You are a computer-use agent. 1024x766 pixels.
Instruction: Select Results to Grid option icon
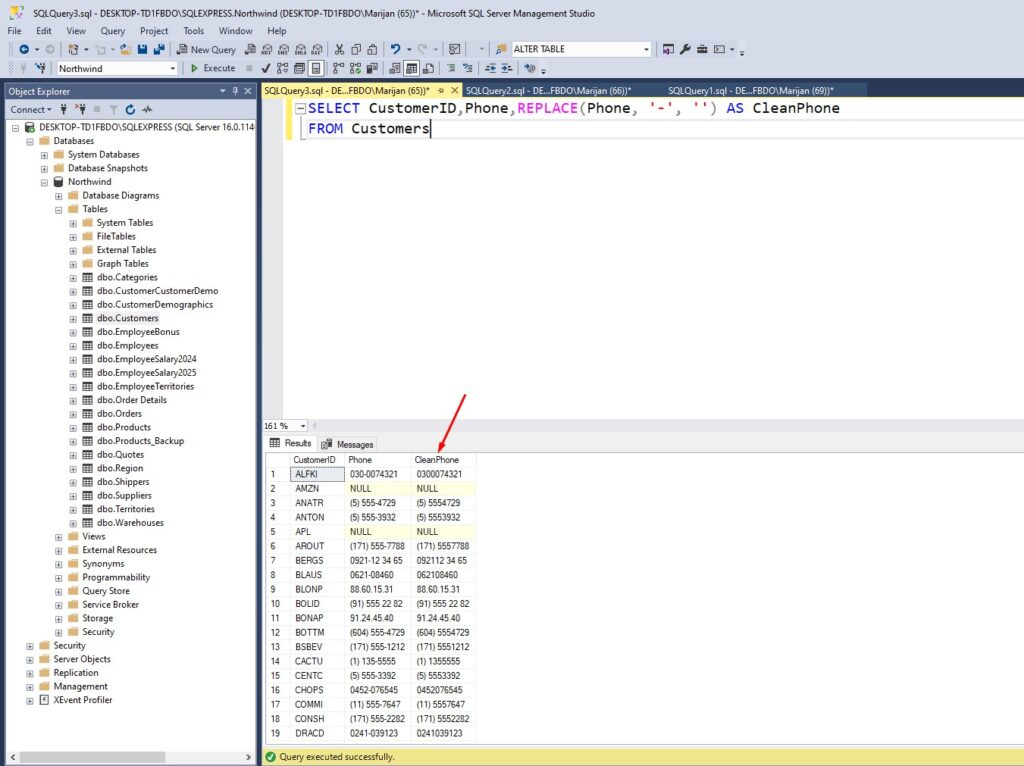(411, 68)
